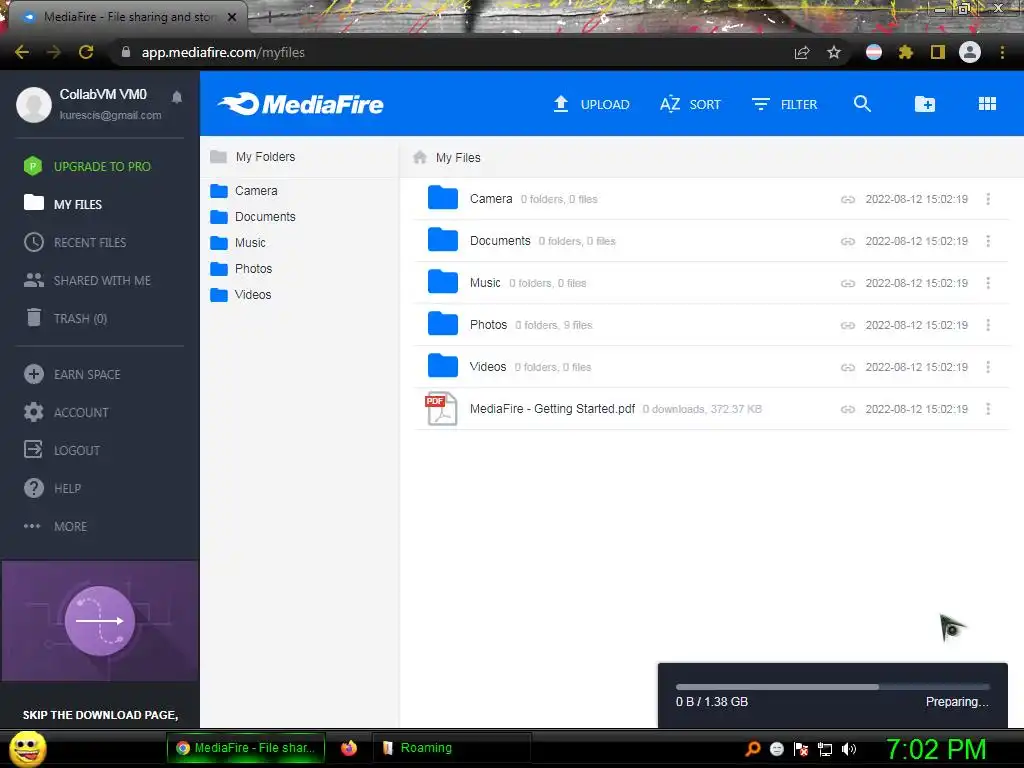1024x768 pixels.
Task: Click the Videos folder icon in file list
Action: 442,365
